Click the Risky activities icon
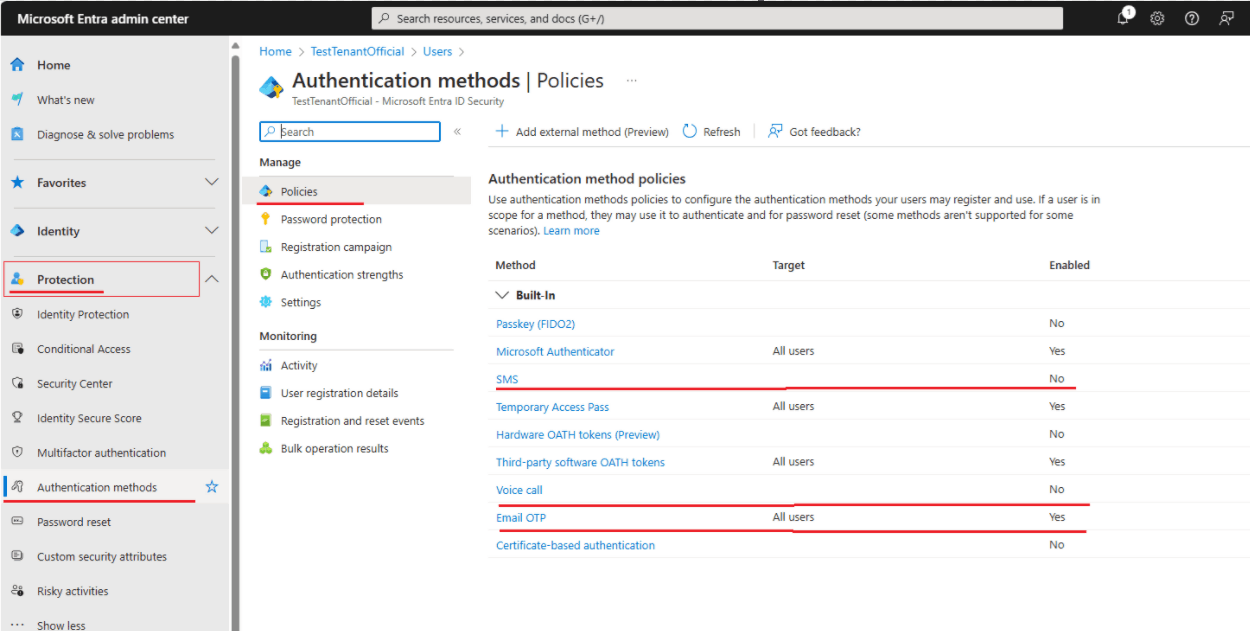This screenshot has height=631, width=1250. (x=17, y=591)
